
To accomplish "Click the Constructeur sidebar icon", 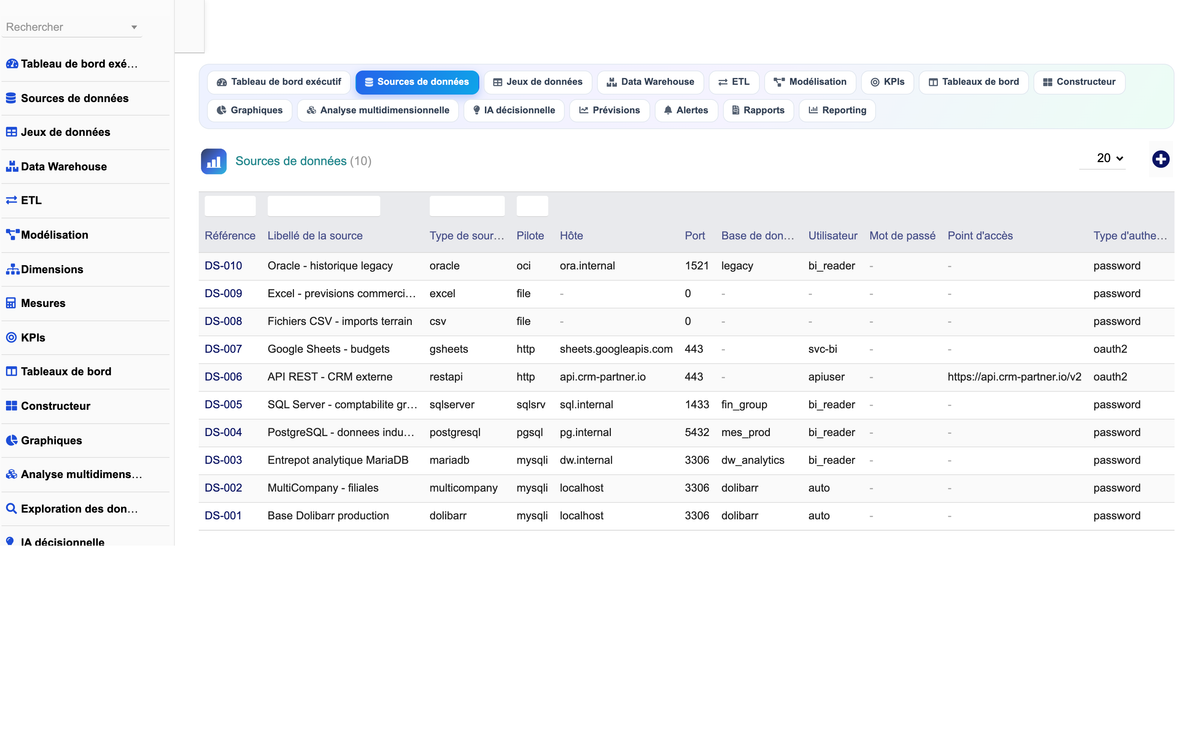I will [x=12, y=406].
